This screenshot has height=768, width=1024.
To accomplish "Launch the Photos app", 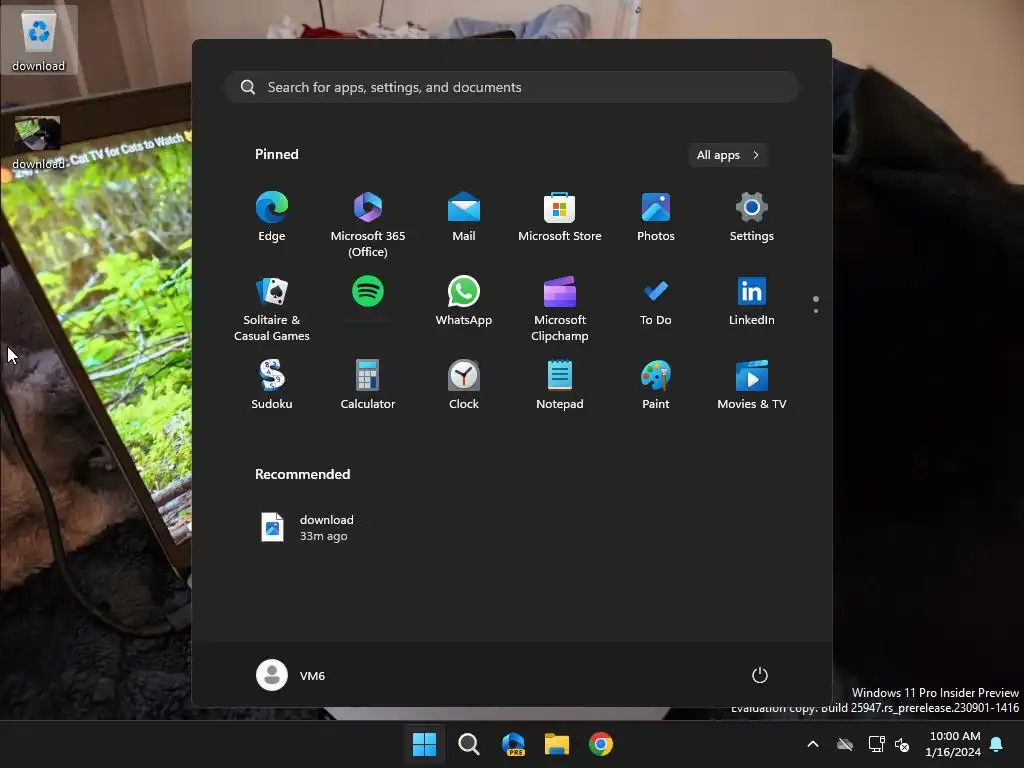I will [x=656, y=217].
